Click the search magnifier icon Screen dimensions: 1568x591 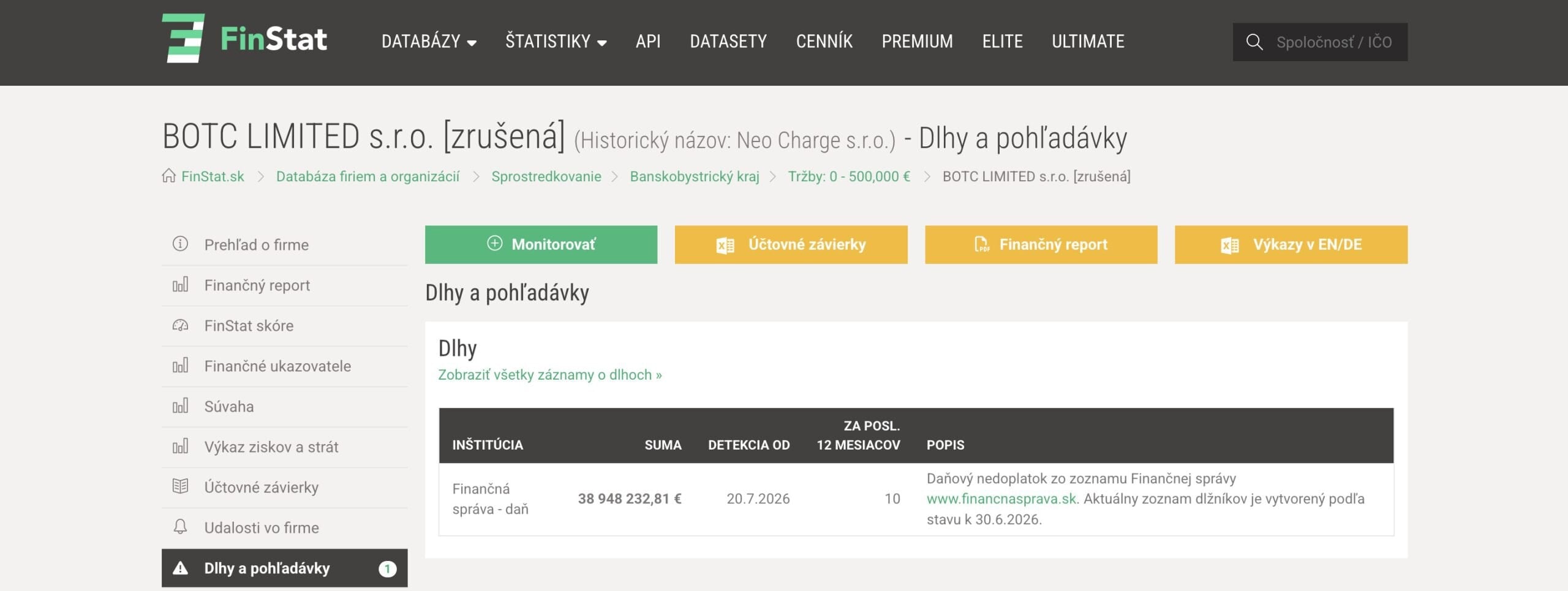click(x=1254, y=42)
